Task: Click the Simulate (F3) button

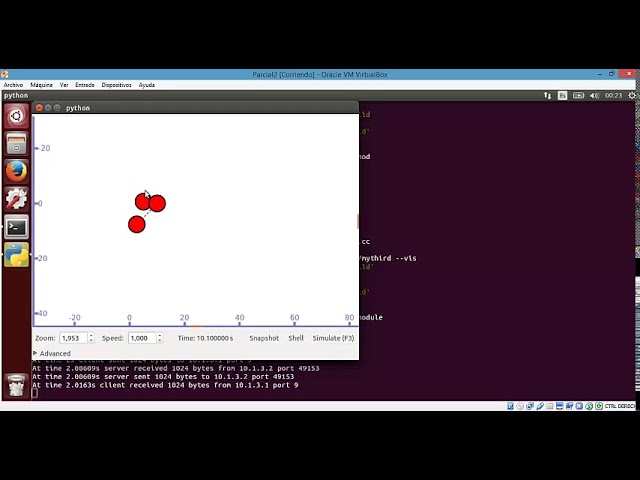Action: tap(333, 338)
